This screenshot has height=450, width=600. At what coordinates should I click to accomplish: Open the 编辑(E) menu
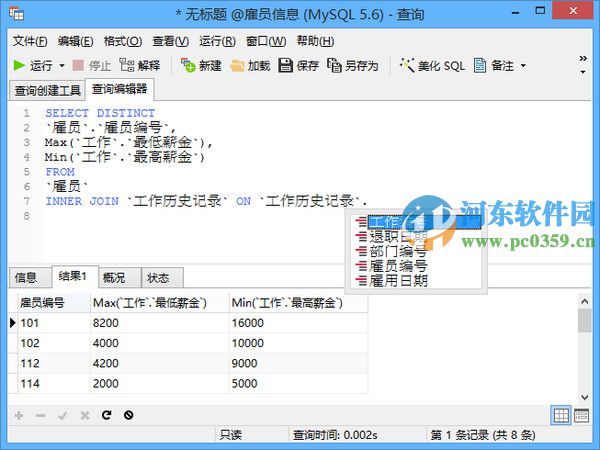tap(75, 41)
